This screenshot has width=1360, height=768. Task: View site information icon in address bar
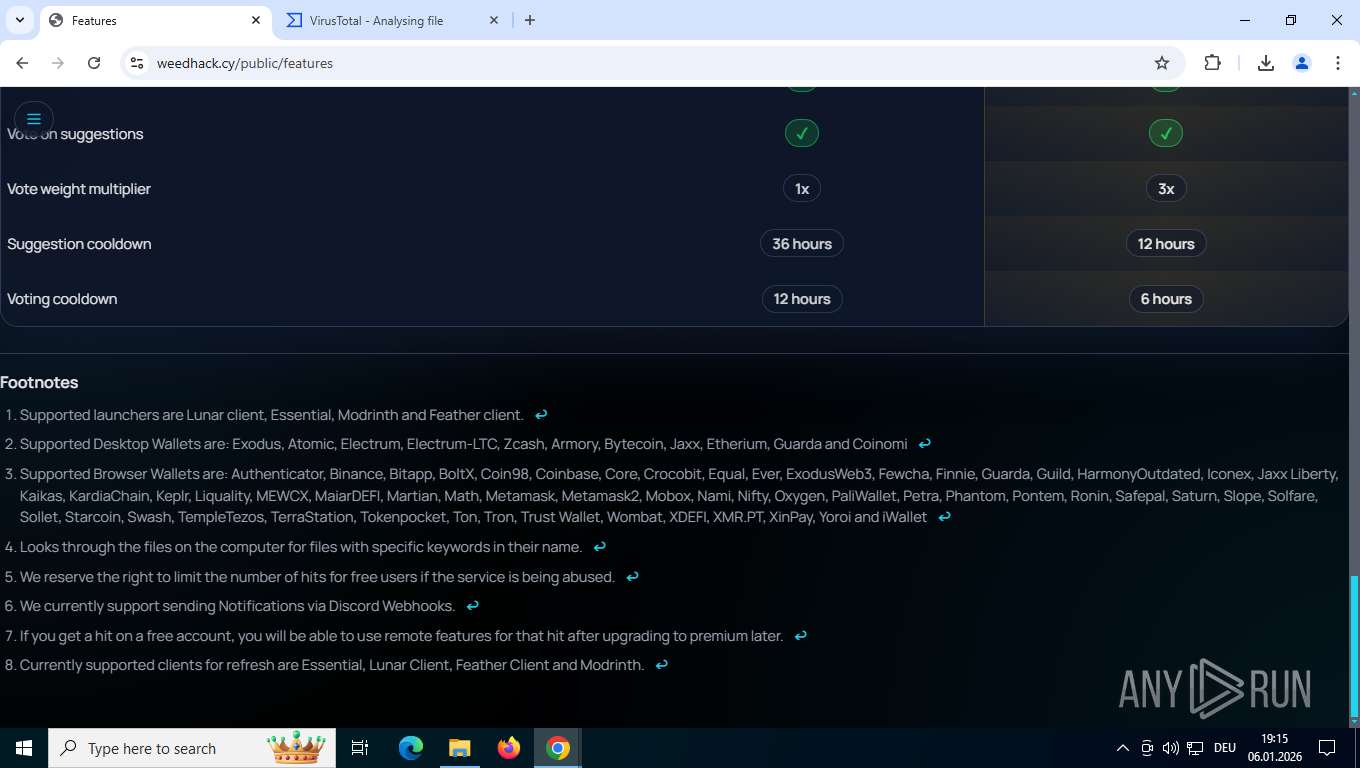point(137,63)
